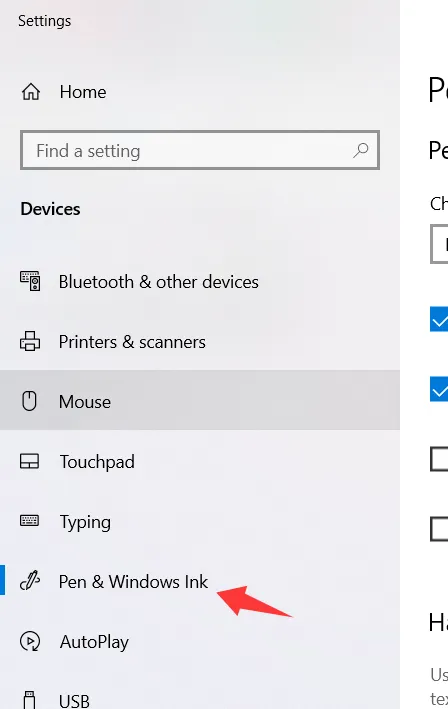The height and width of the screenshot is (709, 448).
Task: Click the Home house icon
Action: pos(31,92)
